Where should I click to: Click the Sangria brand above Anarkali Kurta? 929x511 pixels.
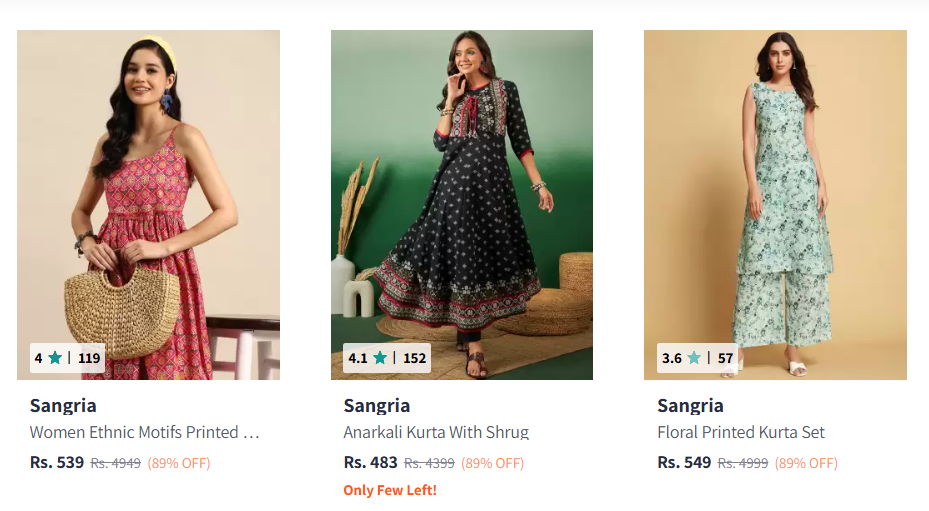click(377, 406)
